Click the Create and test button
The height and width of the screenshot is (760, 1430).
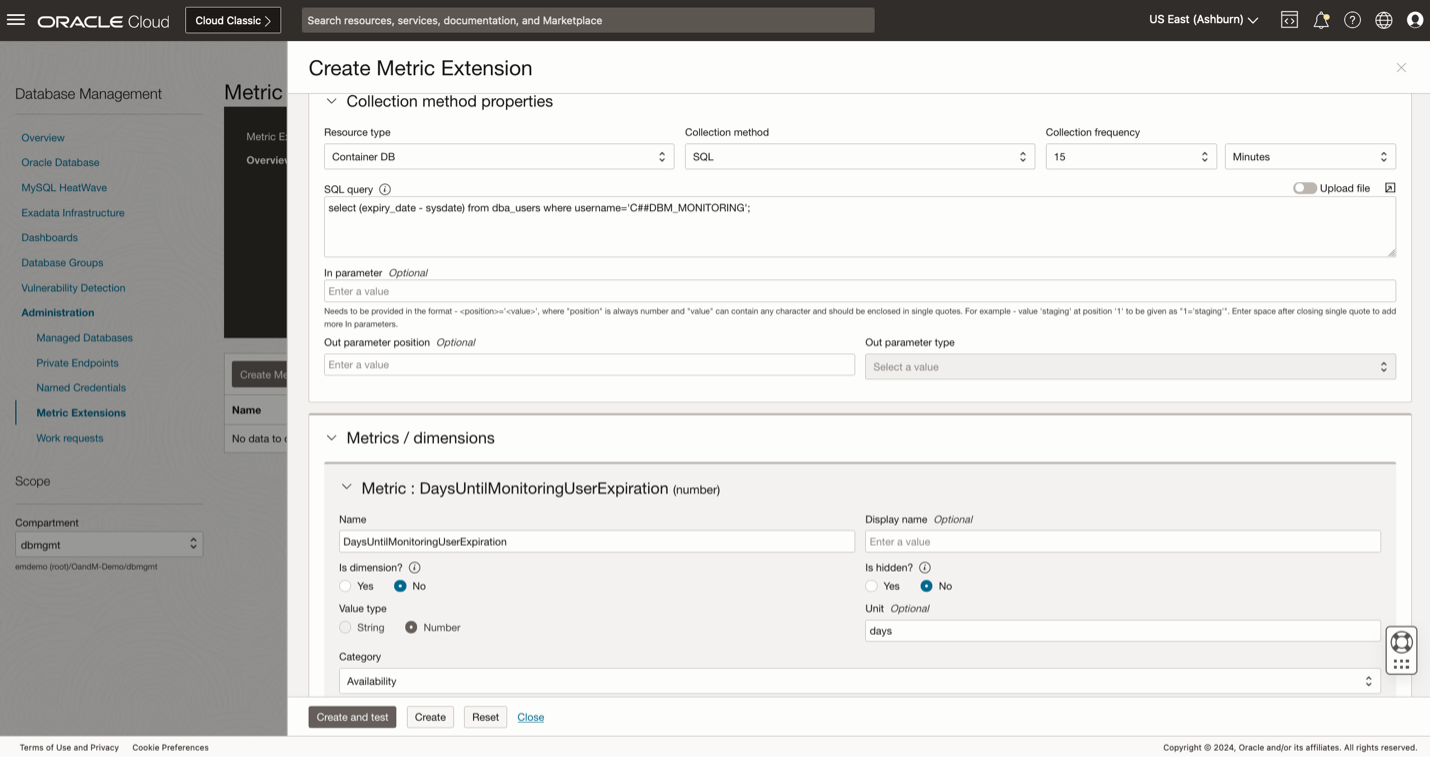352,717
